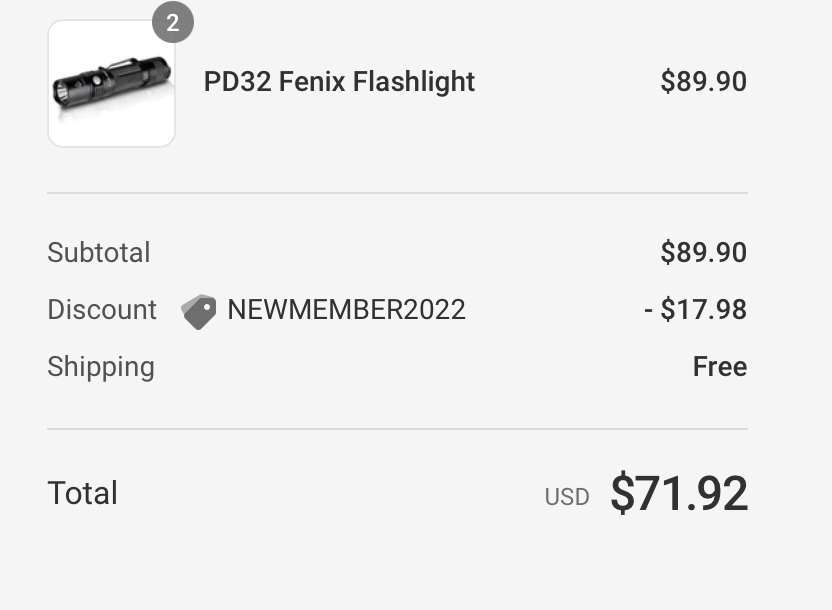The height and width of the screenshot is (610, 832).
Task: Click the Total label
Action: click(x=82, y=493)
